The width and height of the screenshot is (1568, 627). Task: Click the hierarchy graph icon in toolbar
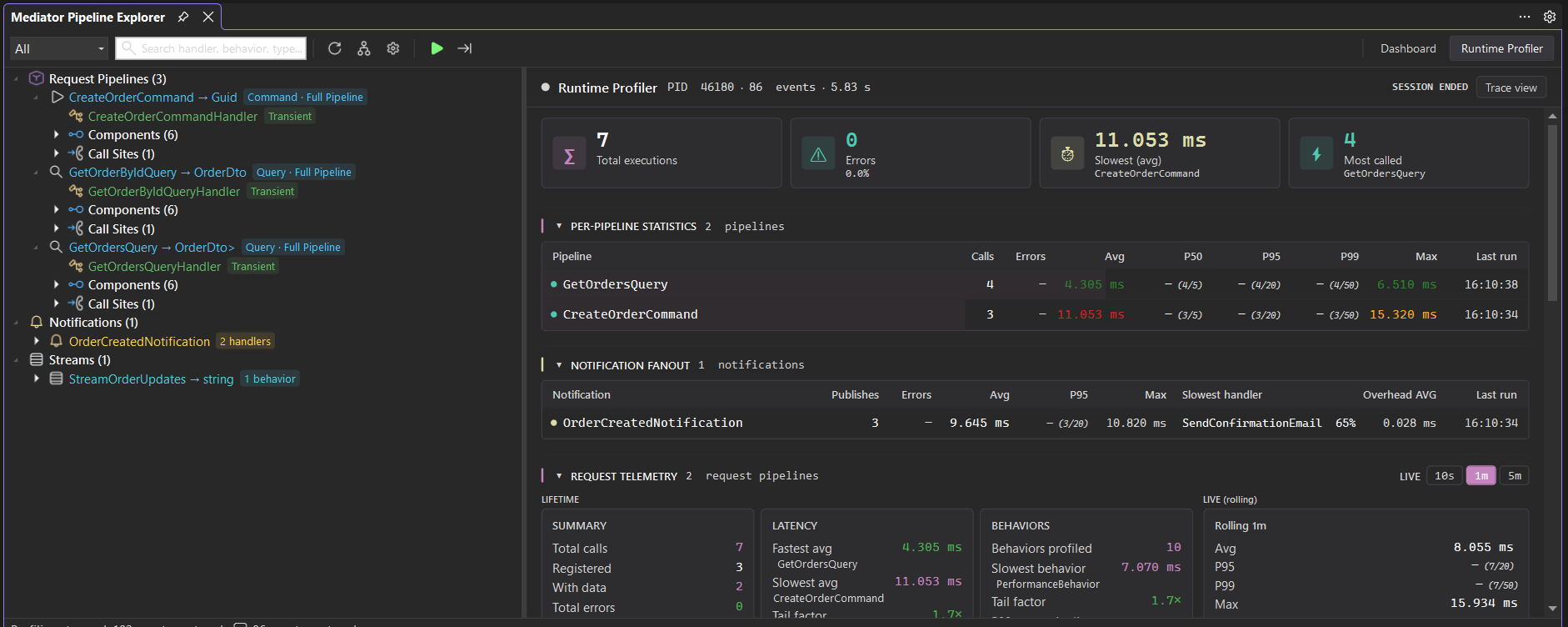coord(364,48)
